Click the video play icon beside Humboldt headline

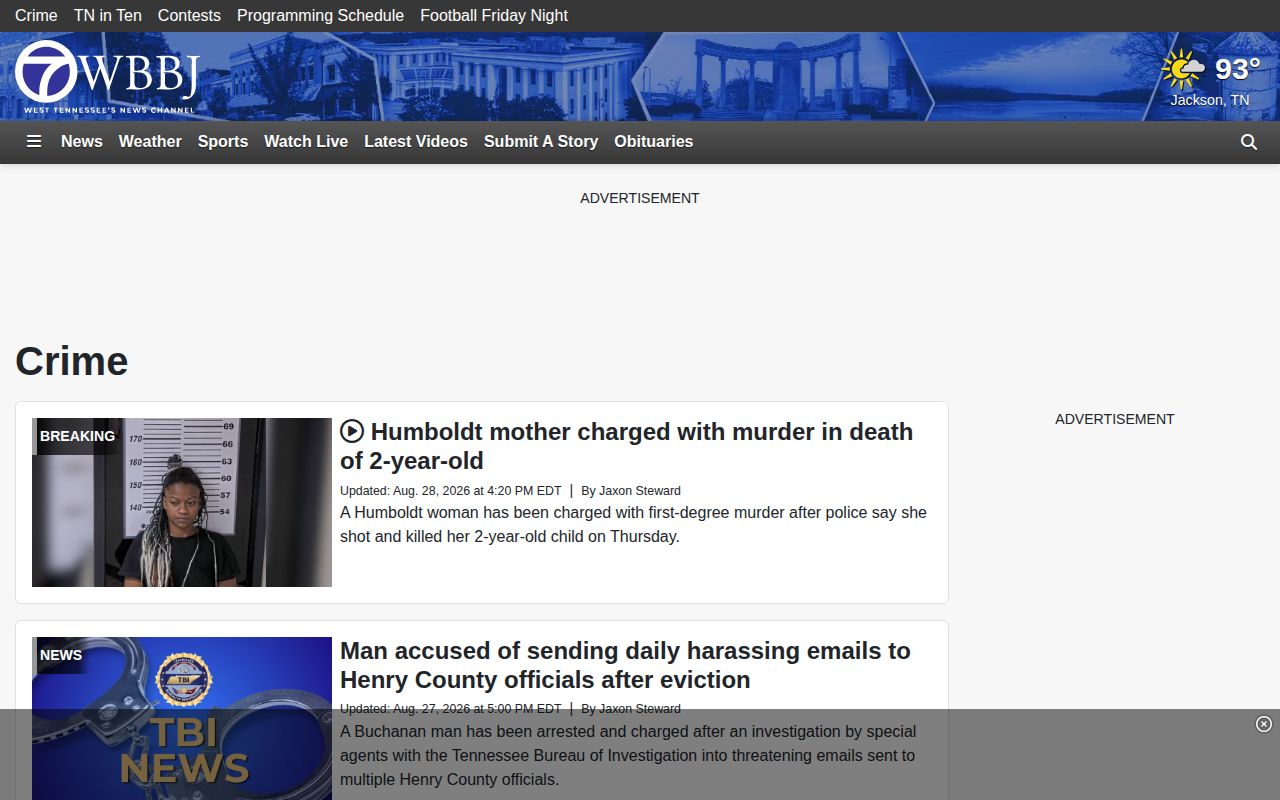tap(352, 431)
